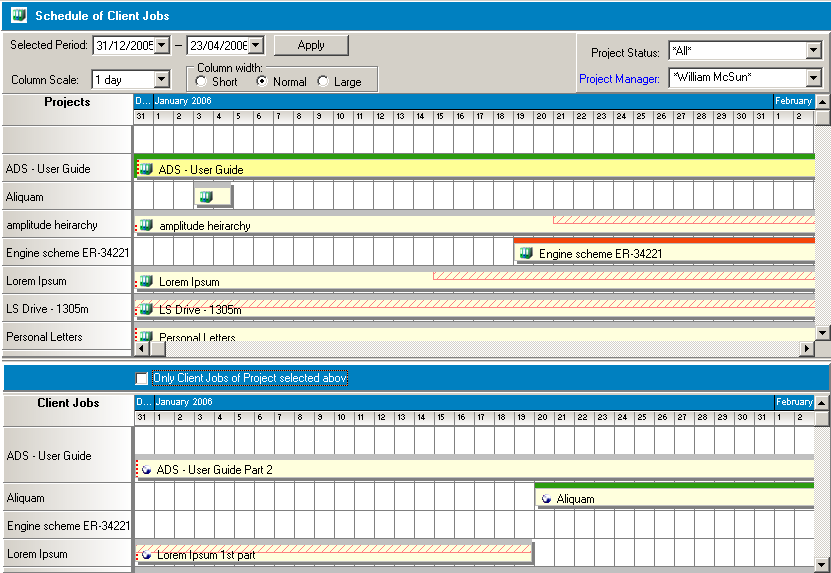
Task: Select the Large column width option
Action: (323, 82)
